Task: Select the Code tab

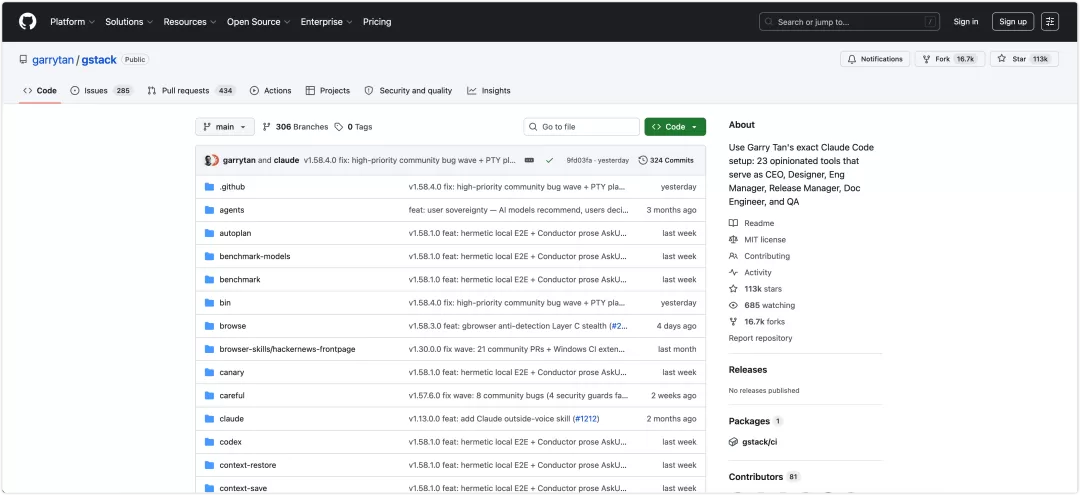Action: point(40,91)
